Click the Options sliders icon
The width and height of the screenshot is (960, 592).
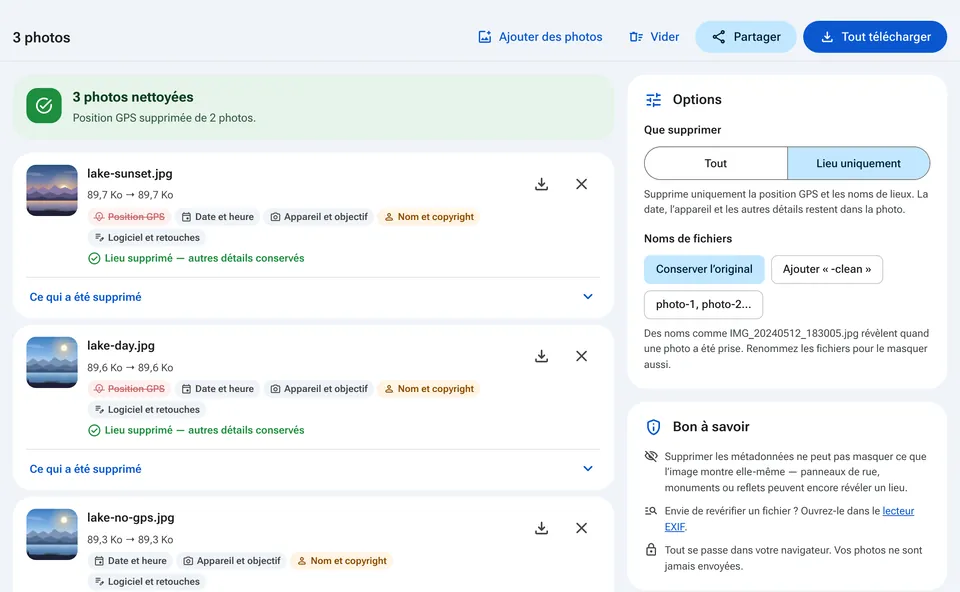(x=653, y=100)
